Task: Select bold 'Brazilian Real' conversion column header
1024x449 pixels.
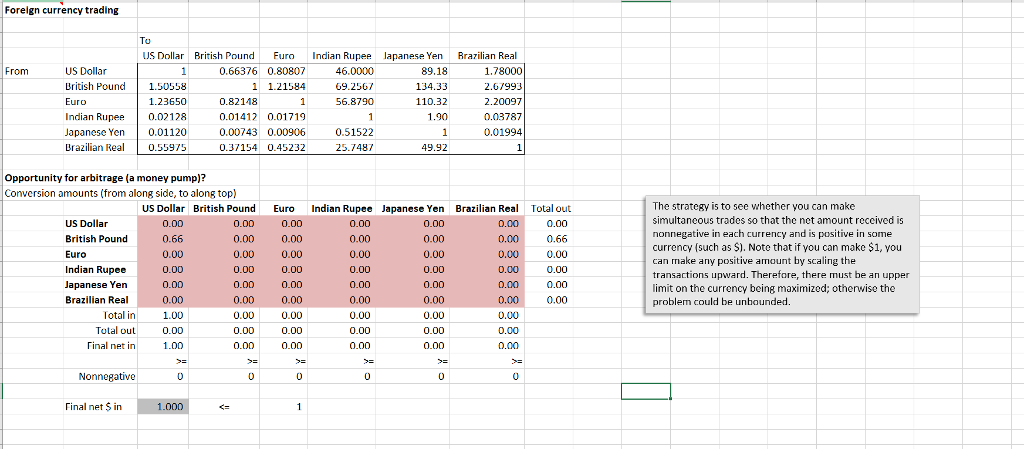Action: point(486,208)
